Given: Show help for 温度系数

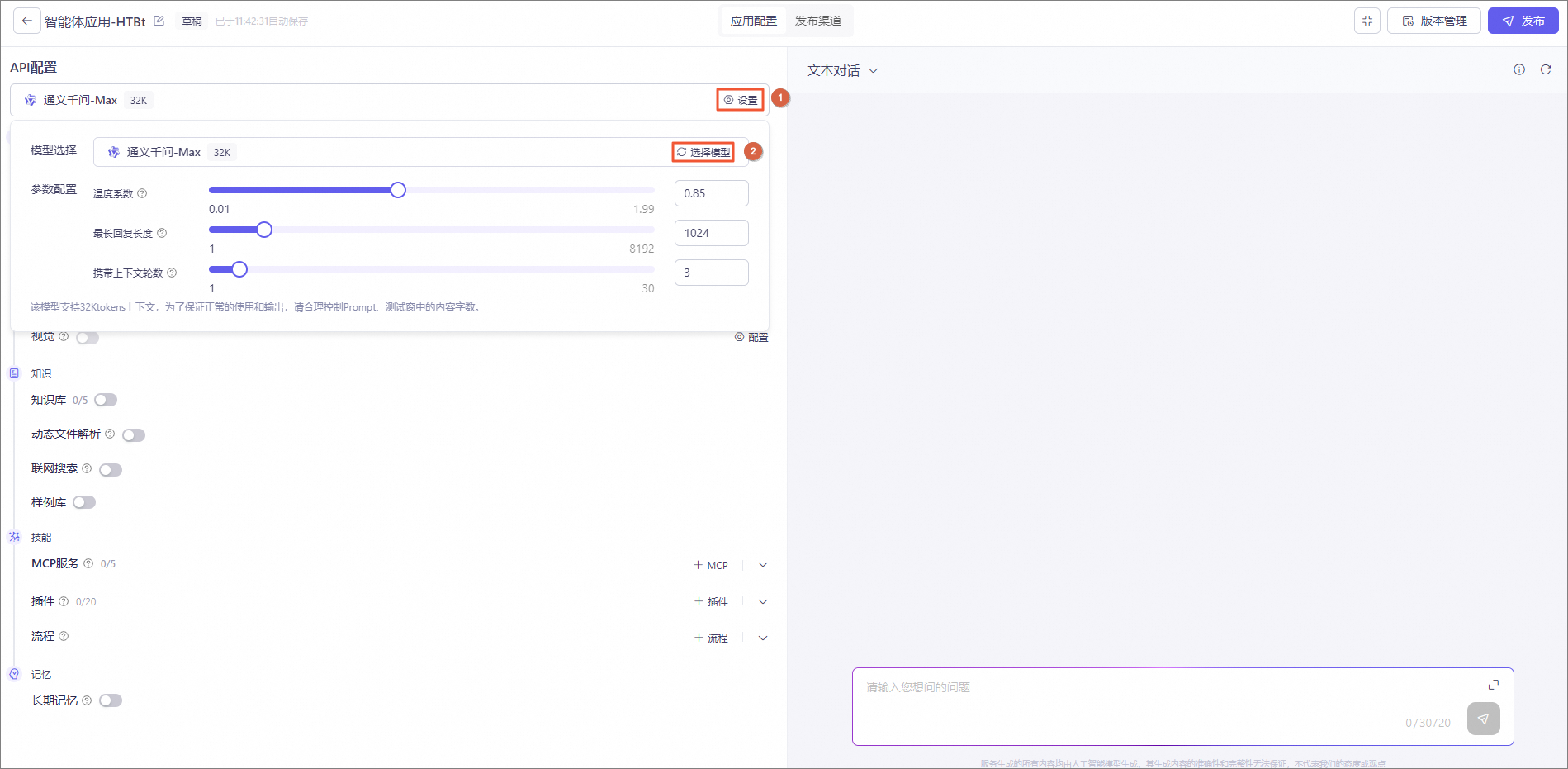Looking at the screenshot, I should pyautogui.click(x=142, y=193).
